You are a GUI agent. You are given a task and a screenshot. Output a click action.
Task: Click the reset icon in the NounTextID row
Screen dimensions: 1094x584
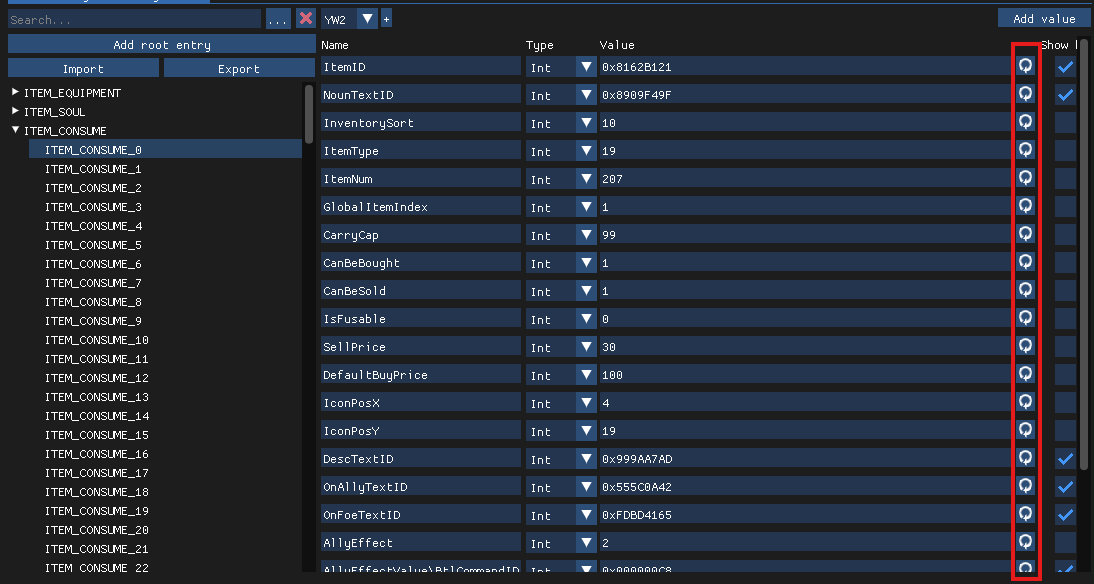click(x=1025, y=93)
